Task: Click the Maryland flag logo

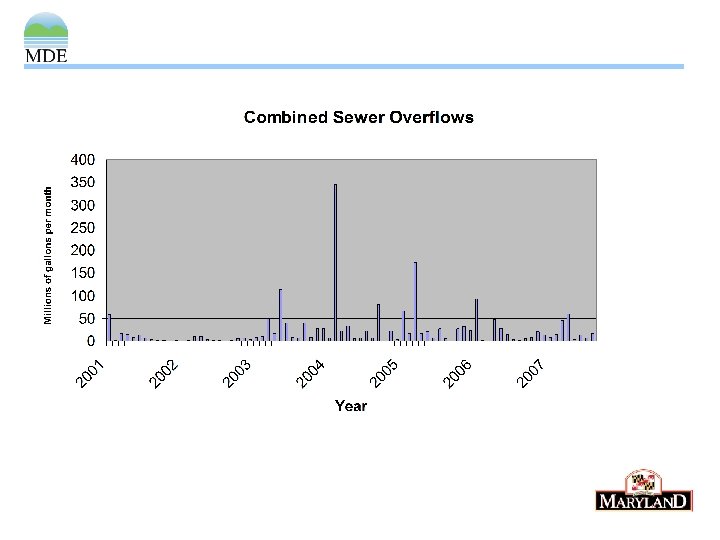Action: click(x=644, y=490)
